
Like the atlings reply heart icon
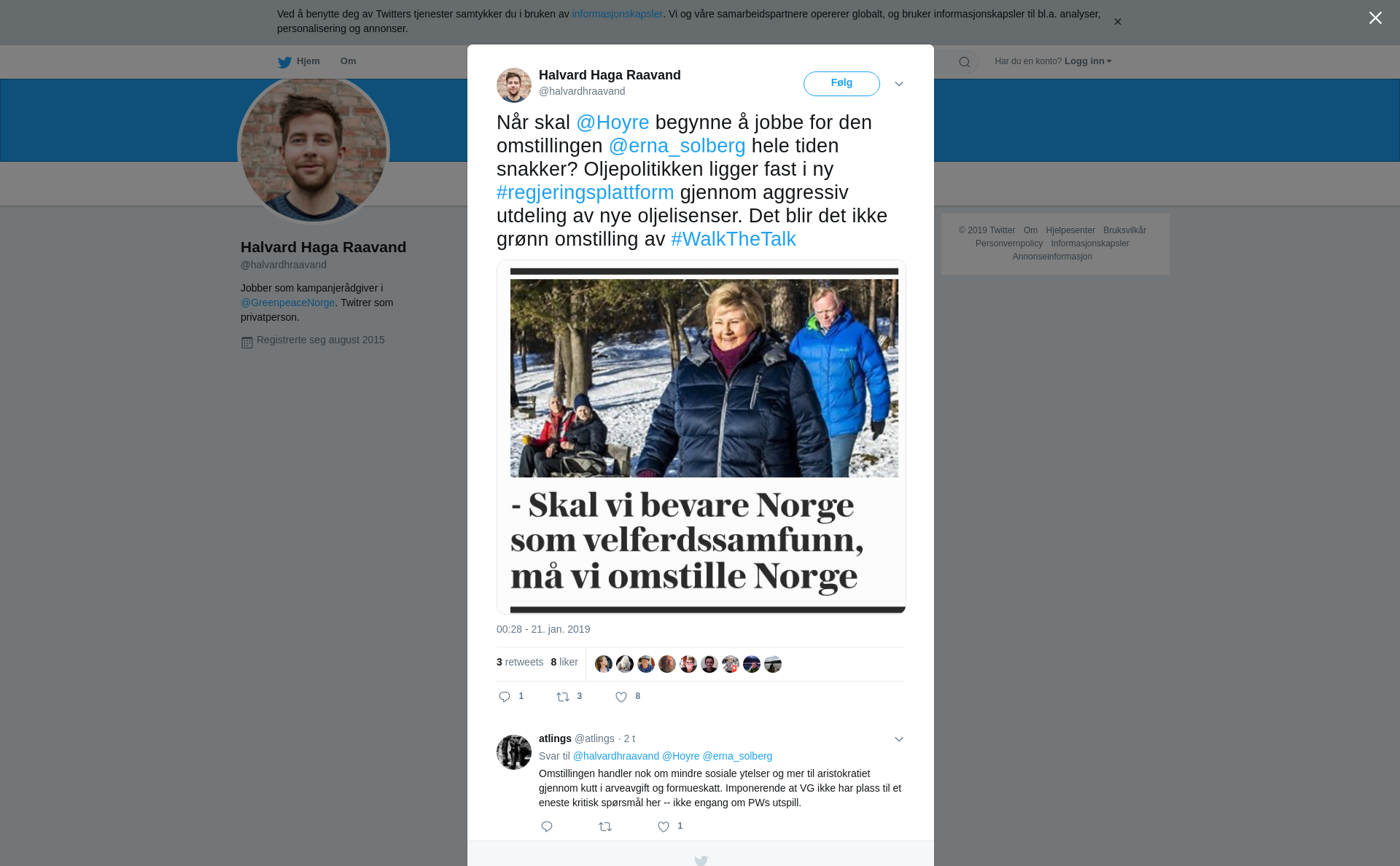pos(664,827)
